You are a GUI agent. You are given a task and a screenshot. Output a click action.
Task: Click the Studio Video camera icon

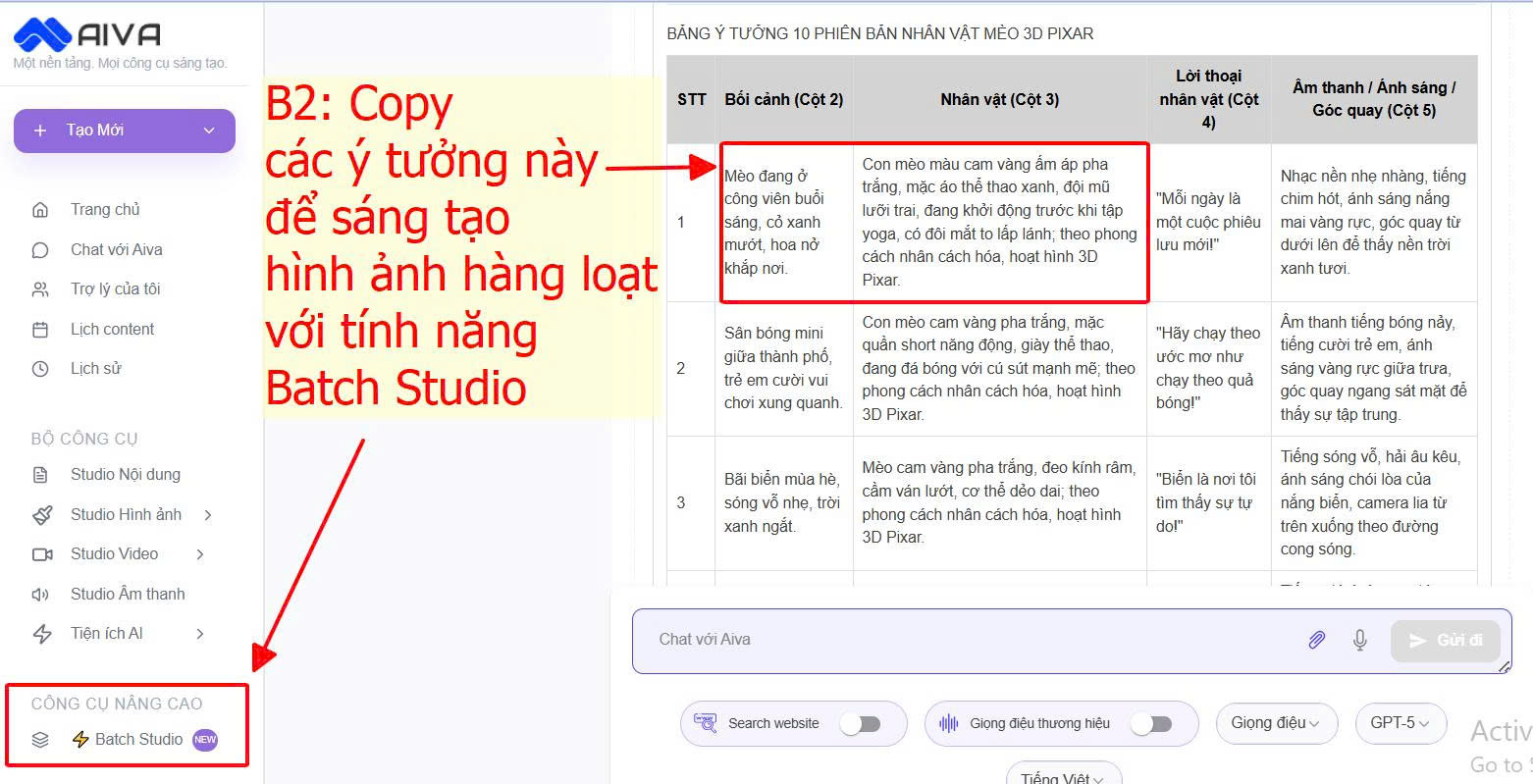42,554
